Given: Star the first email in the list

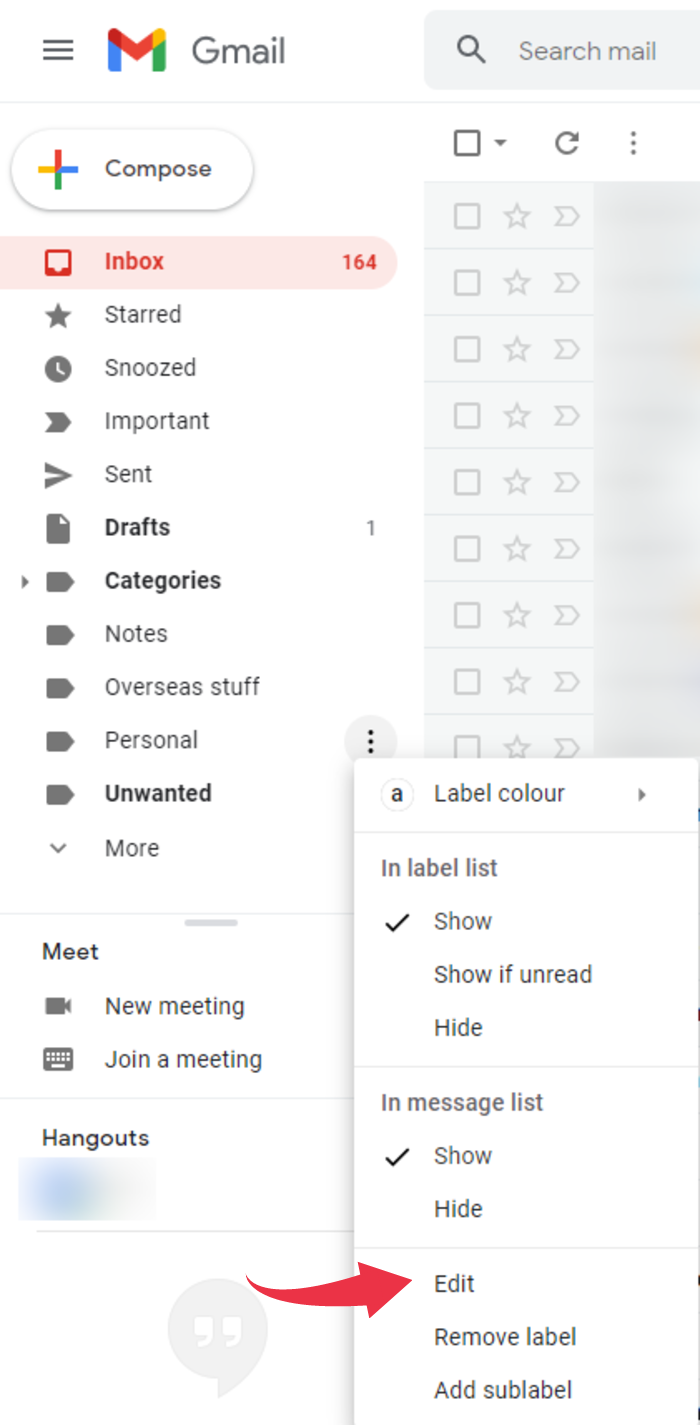Looking at the screenshot, I should pyautogui.click(x=517, y=215).
